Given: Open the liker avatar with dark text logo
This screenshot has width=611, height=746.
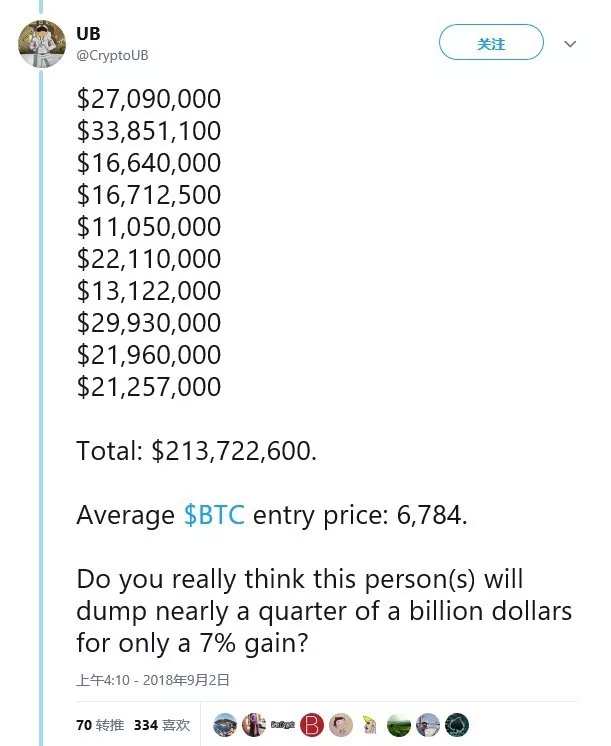Looking at the screenshot, I should pyautogui.click(x=283, y=725).
